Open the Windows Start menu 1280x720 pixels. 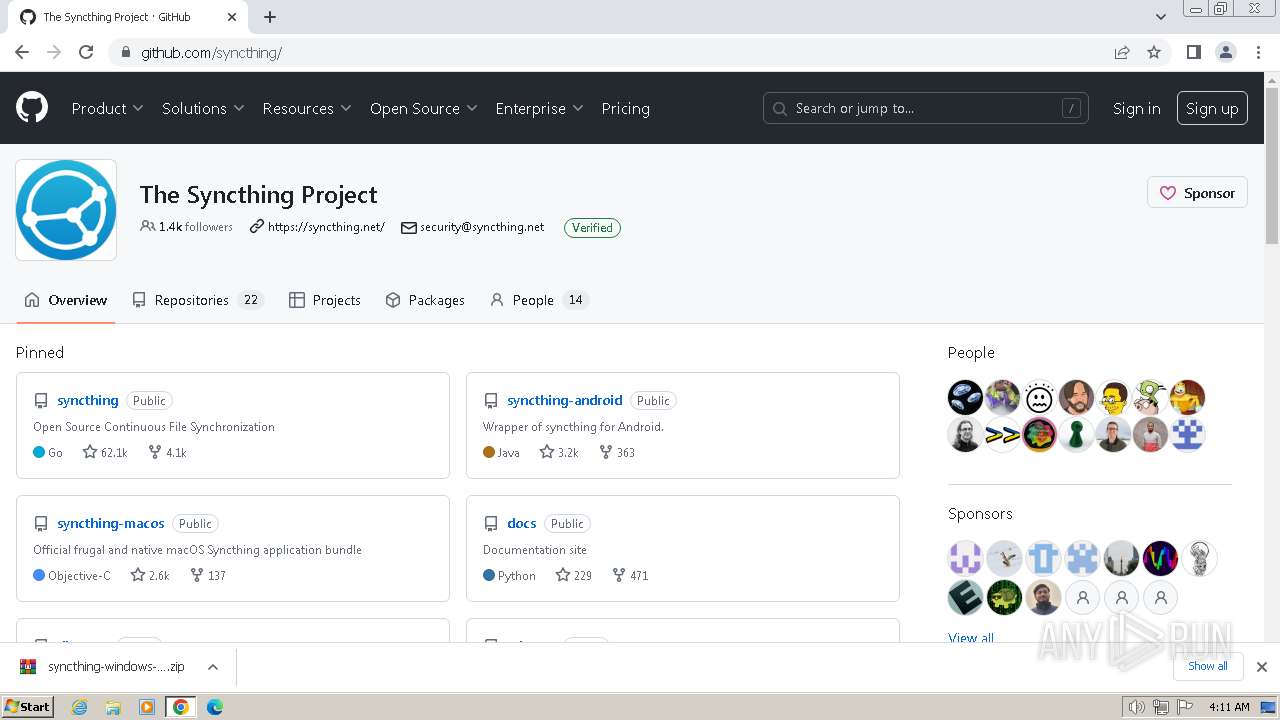click(x=28, y=706)
